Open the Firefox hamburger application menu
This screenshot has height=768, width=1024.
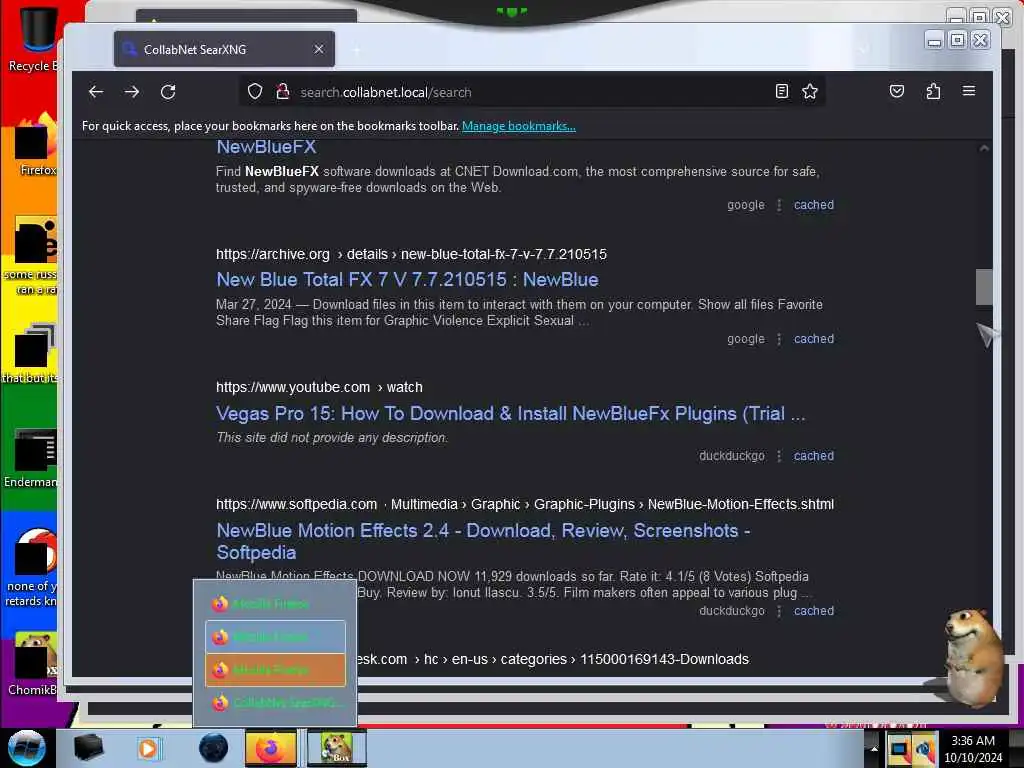[x=968, y=91]
